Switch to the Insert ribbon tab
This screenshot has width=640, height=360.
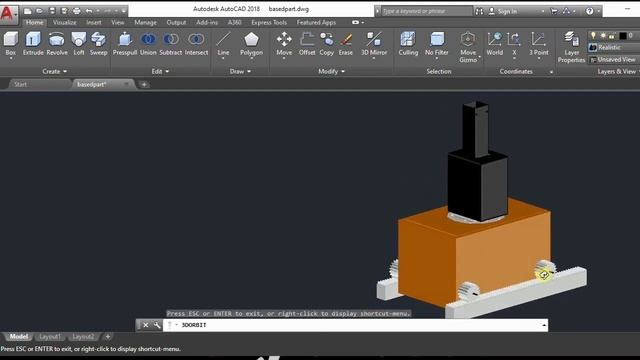click(x=93, y=22)
